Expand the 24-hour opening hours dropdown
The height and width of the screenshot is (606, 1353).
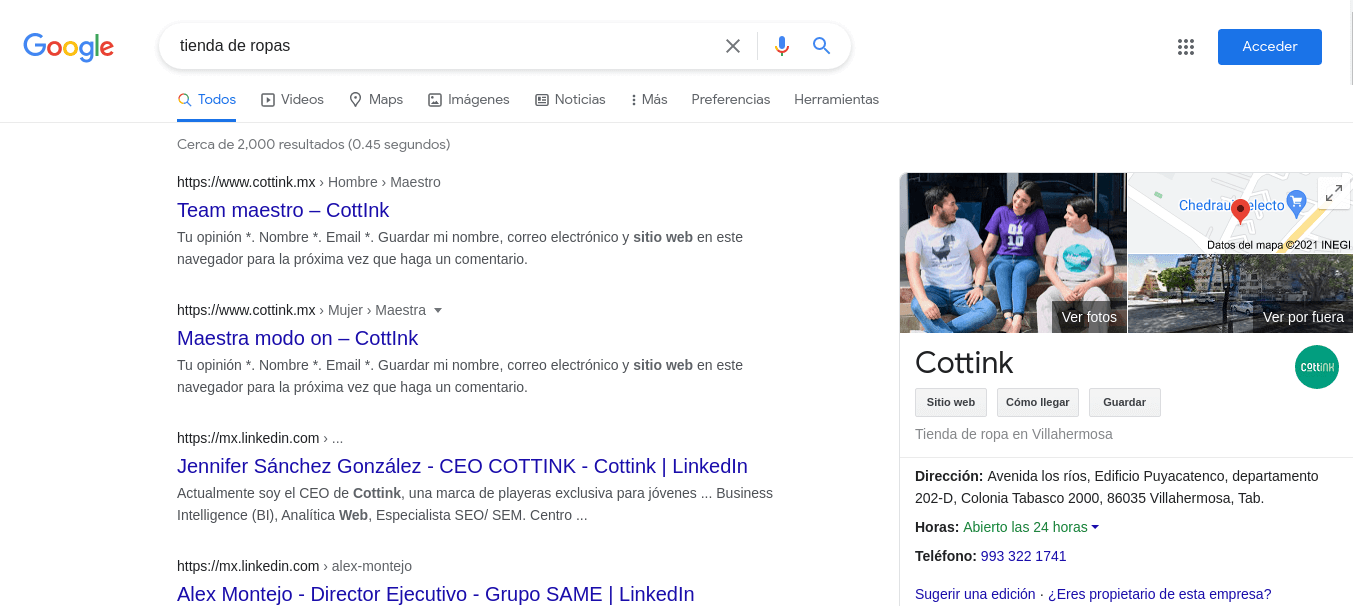point(1095,527)
